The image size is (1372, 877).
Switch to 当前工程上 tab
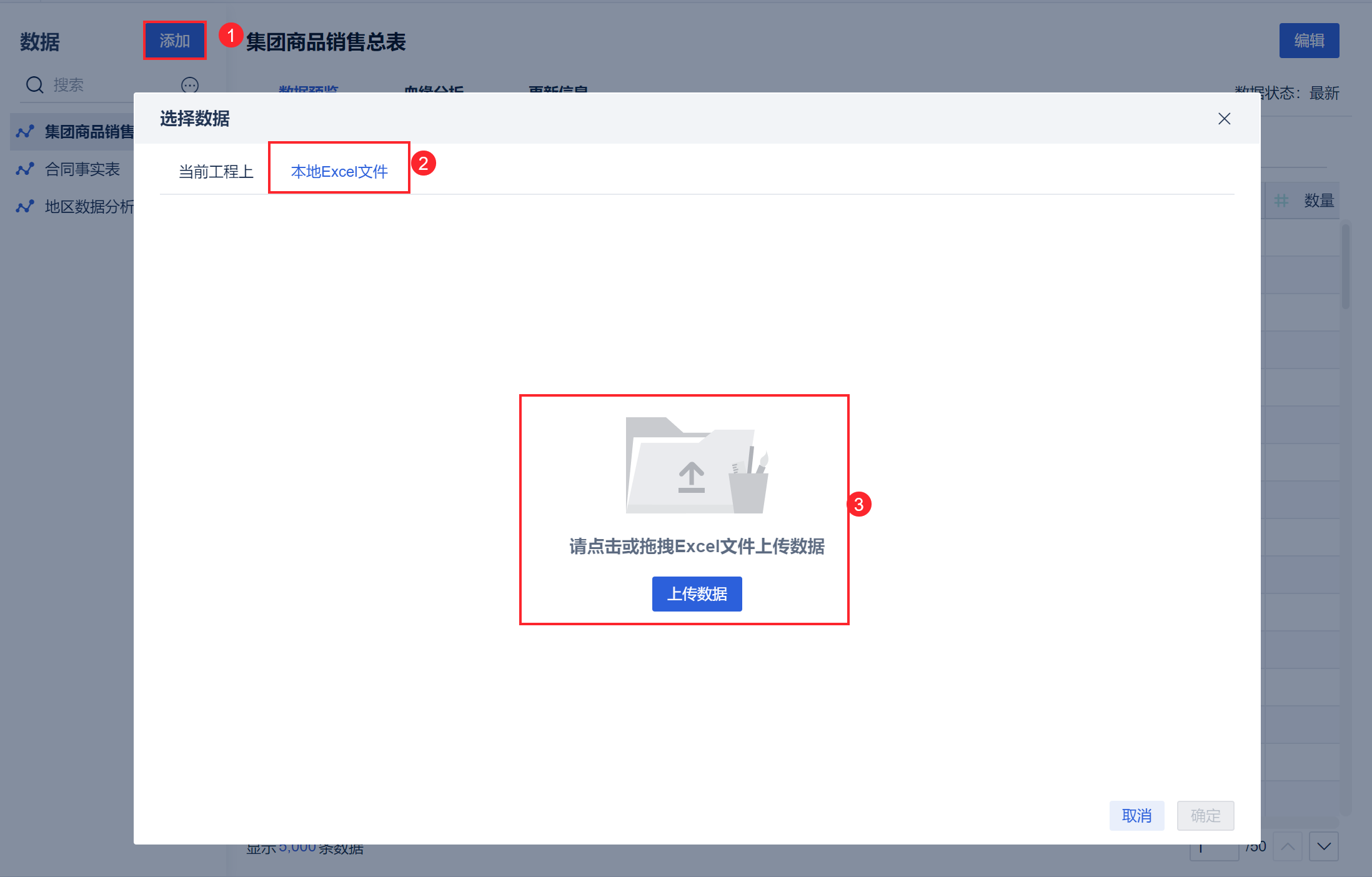coord(216,171)
